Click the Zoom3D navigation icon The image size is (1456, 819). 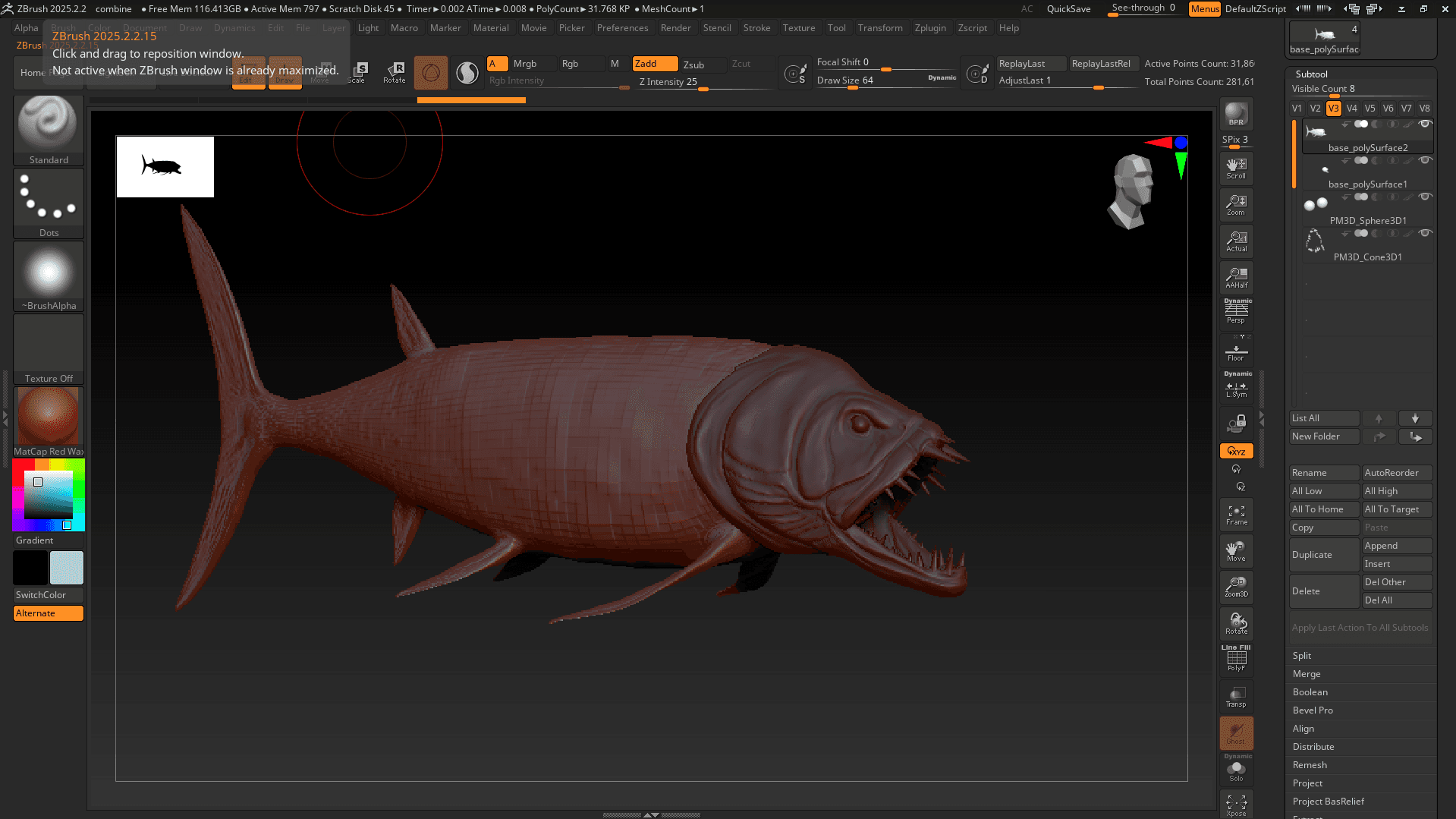[x=1236, y=586]
